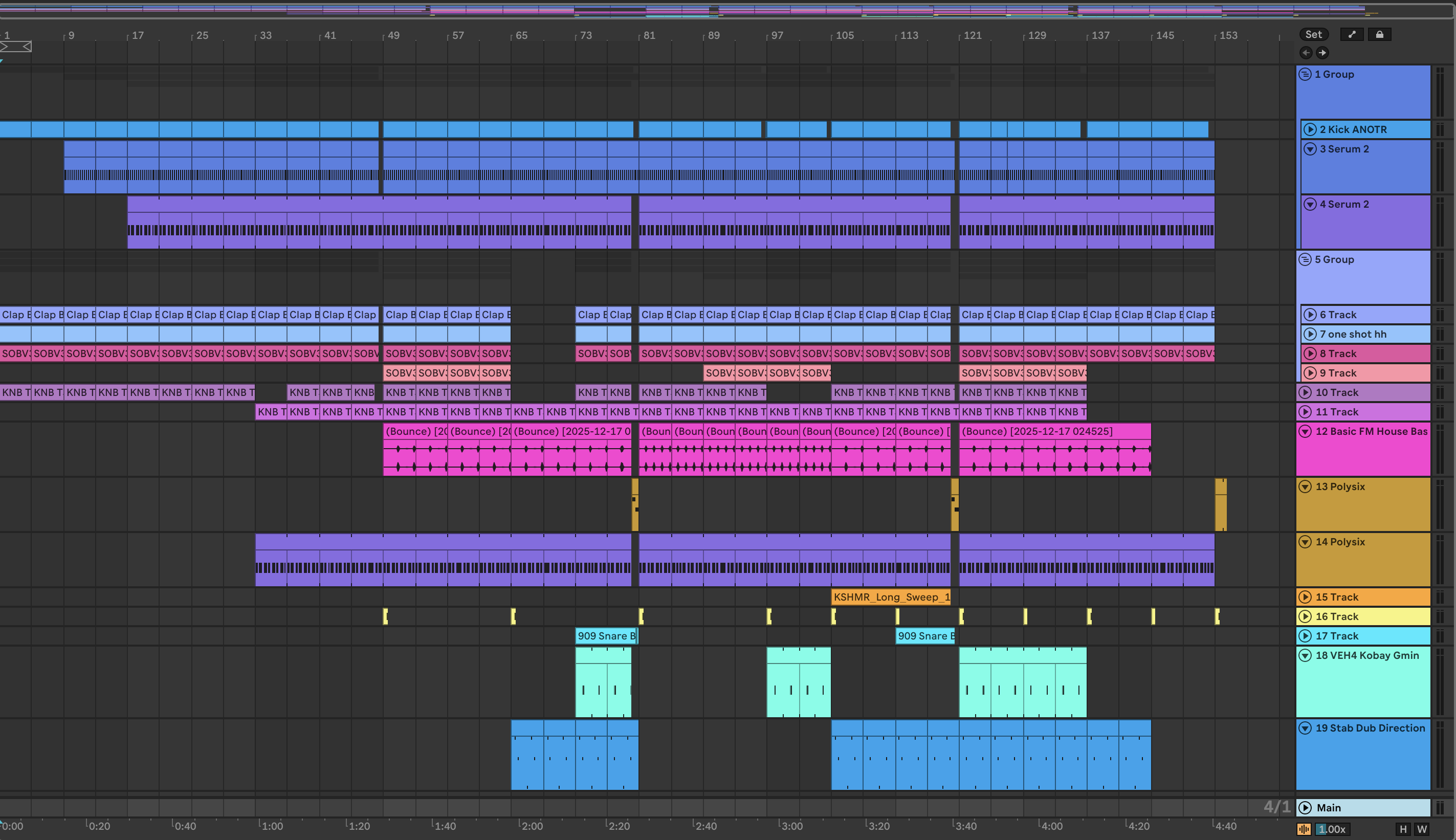The image size is (1456, 840).
Task: Unfold the Main track arrow icon
Action: click(x=1305, y=808)
